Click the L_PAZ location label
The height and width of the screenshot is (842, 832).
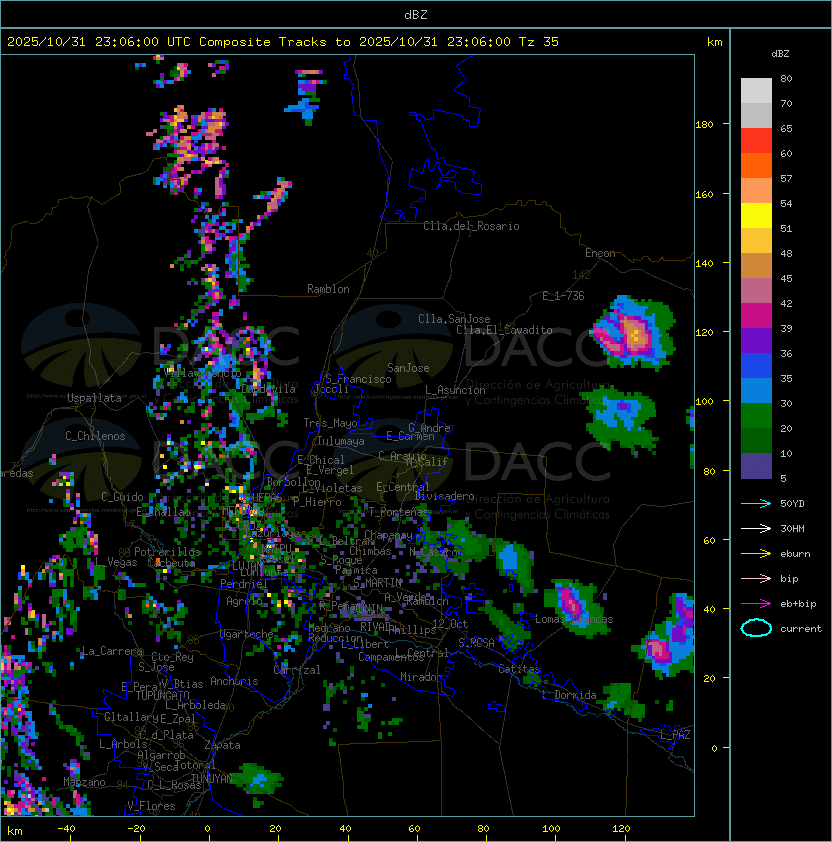pyautogui.click(x=675, y=735)
